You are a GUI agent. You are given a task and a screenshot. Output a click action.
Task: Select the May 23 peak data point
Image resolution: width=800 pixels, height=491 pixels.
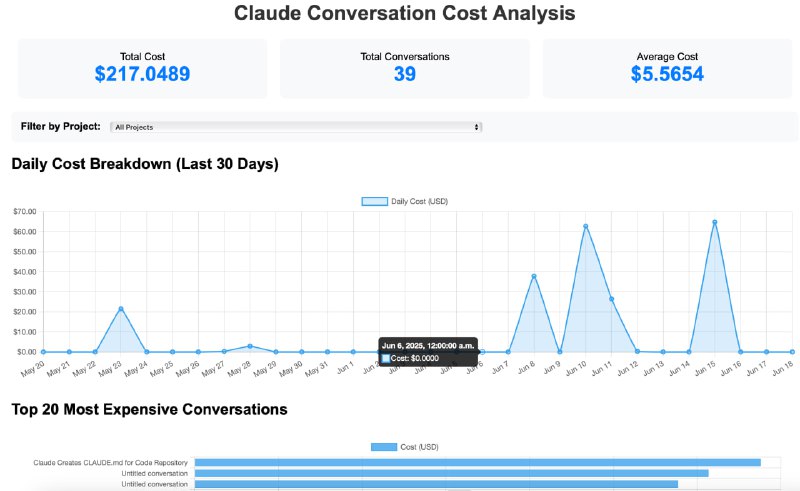point(121,309)
